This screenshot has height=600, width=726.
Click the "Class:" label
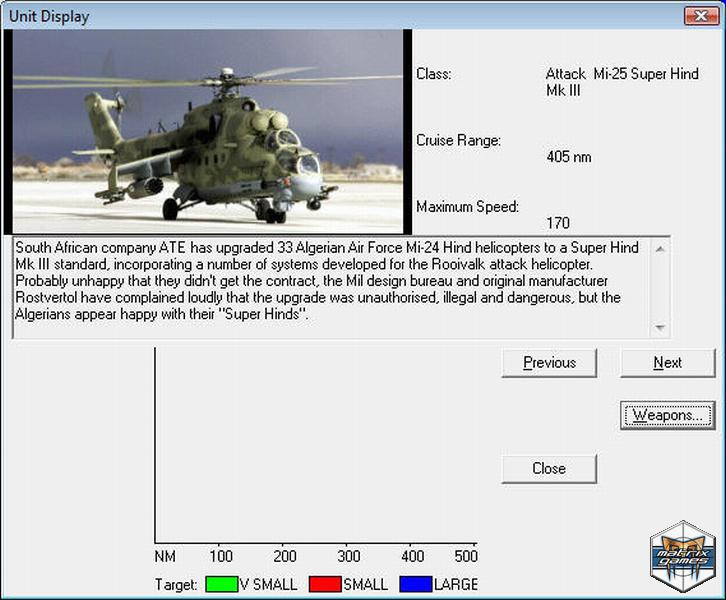(x=433, y=74)
